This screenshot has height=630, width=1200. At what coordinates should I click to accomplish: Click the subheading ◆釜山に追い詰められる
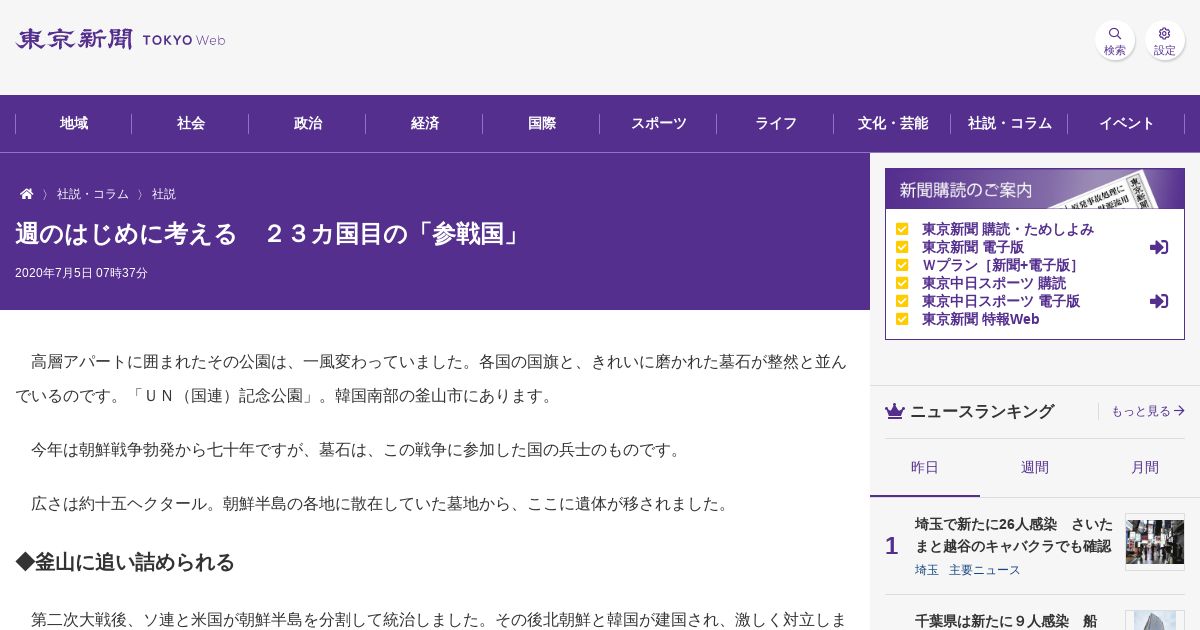point(125,562)
